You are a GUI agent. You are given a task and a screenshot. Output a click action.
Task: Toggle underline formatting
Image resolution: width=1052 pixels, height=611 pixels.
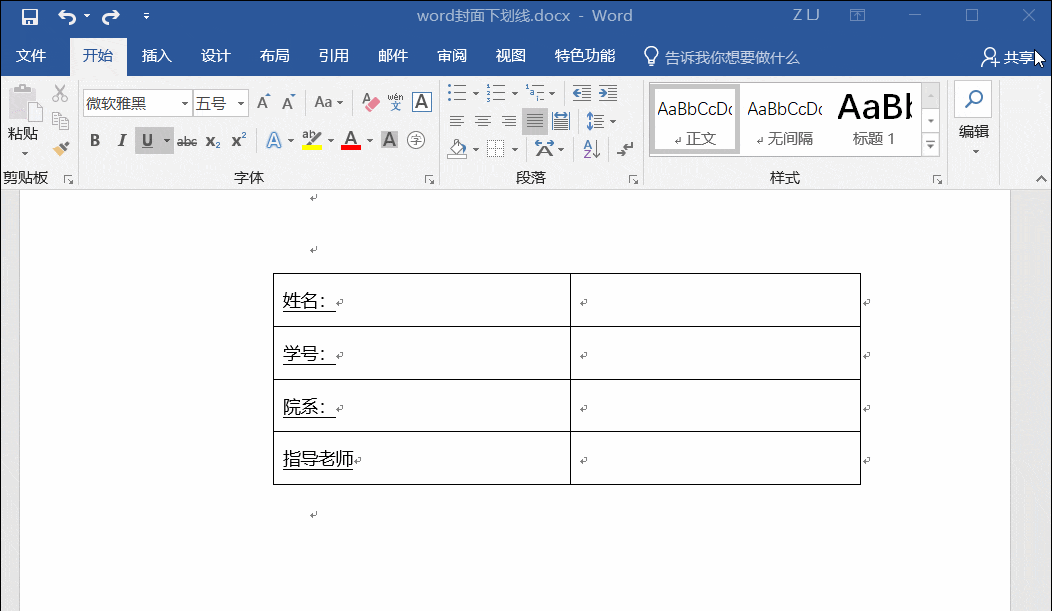pos(148,140)
